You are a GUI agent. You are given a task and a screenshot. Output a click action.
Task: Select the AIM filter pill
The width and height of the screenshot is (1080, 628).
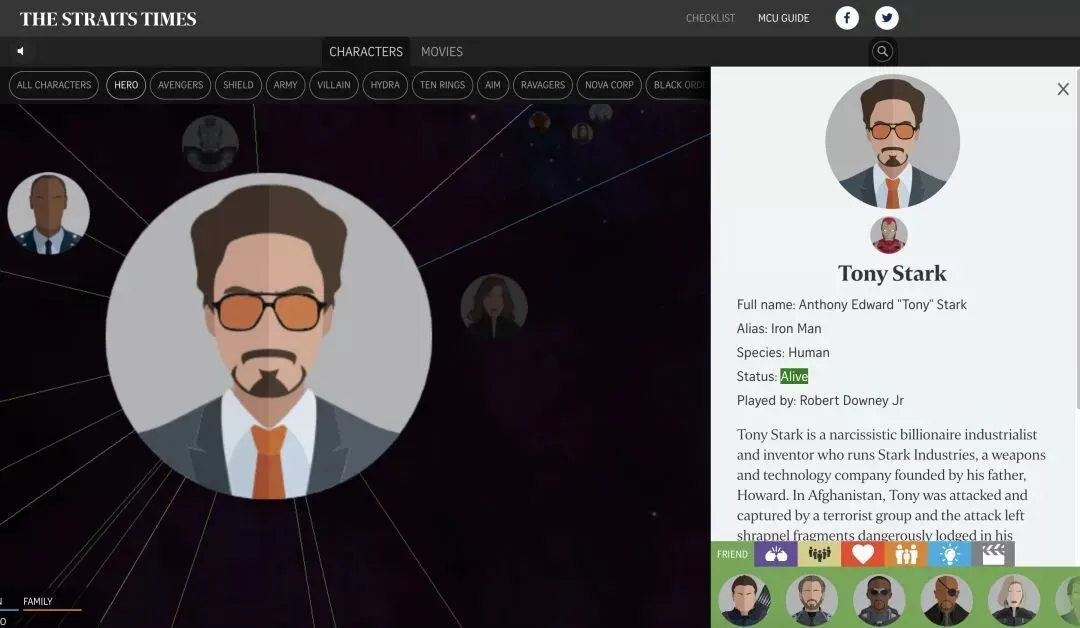(492, 85)
